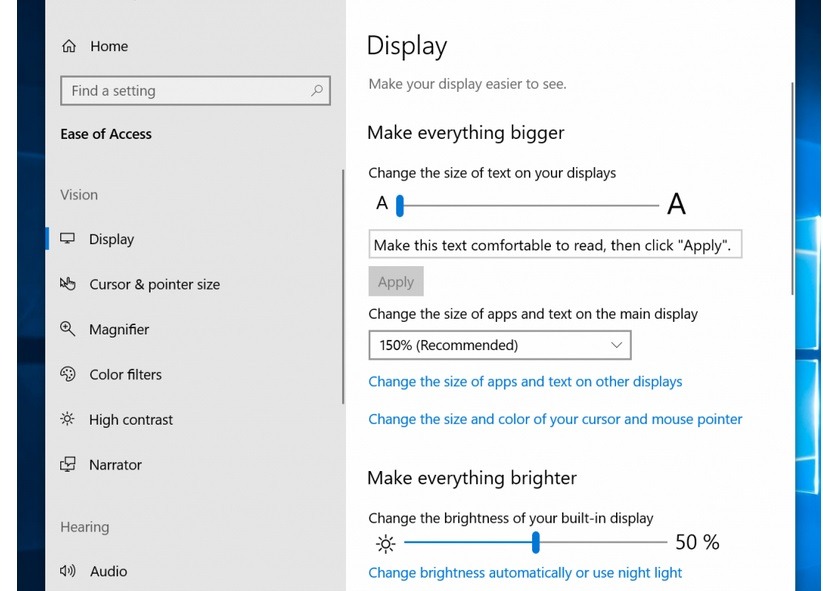Click the small A at text slider start

pyautogui.click(x=382, y=203)
